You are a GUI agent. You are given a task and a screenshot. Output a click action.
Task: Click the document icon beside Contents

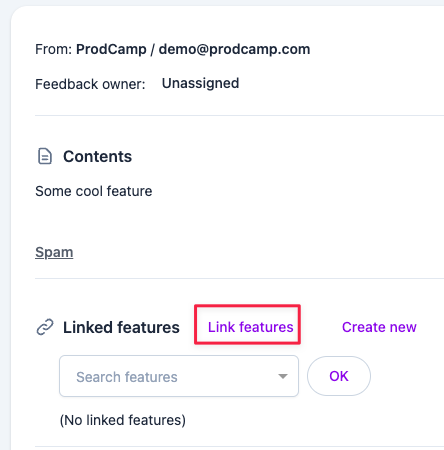click(x=45, y=157)
